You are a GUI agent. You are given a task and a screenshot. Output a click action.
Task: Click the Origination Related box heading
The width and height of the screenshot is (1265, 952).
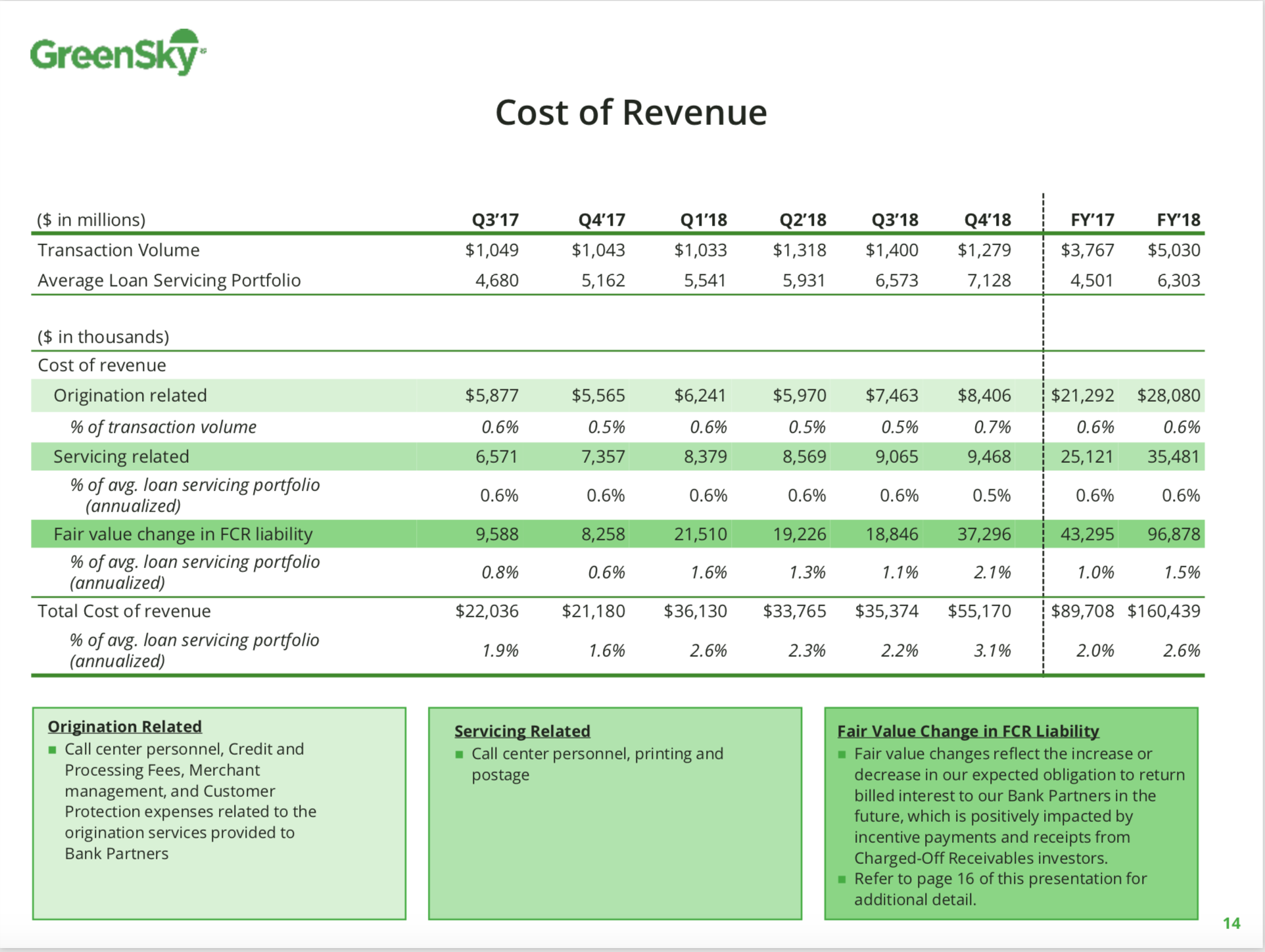[124, 726]
